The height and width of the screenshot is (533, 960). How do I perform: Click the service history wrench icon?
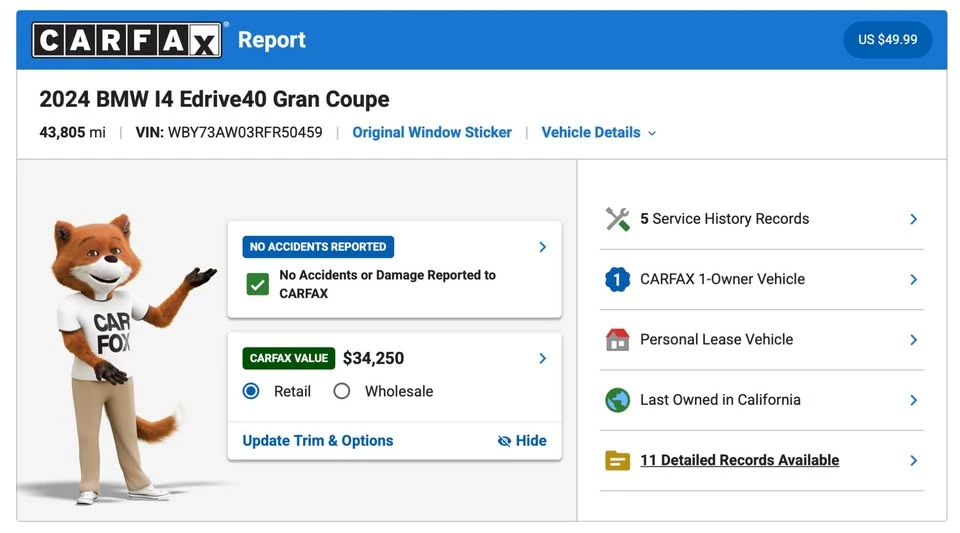point(617,219)
